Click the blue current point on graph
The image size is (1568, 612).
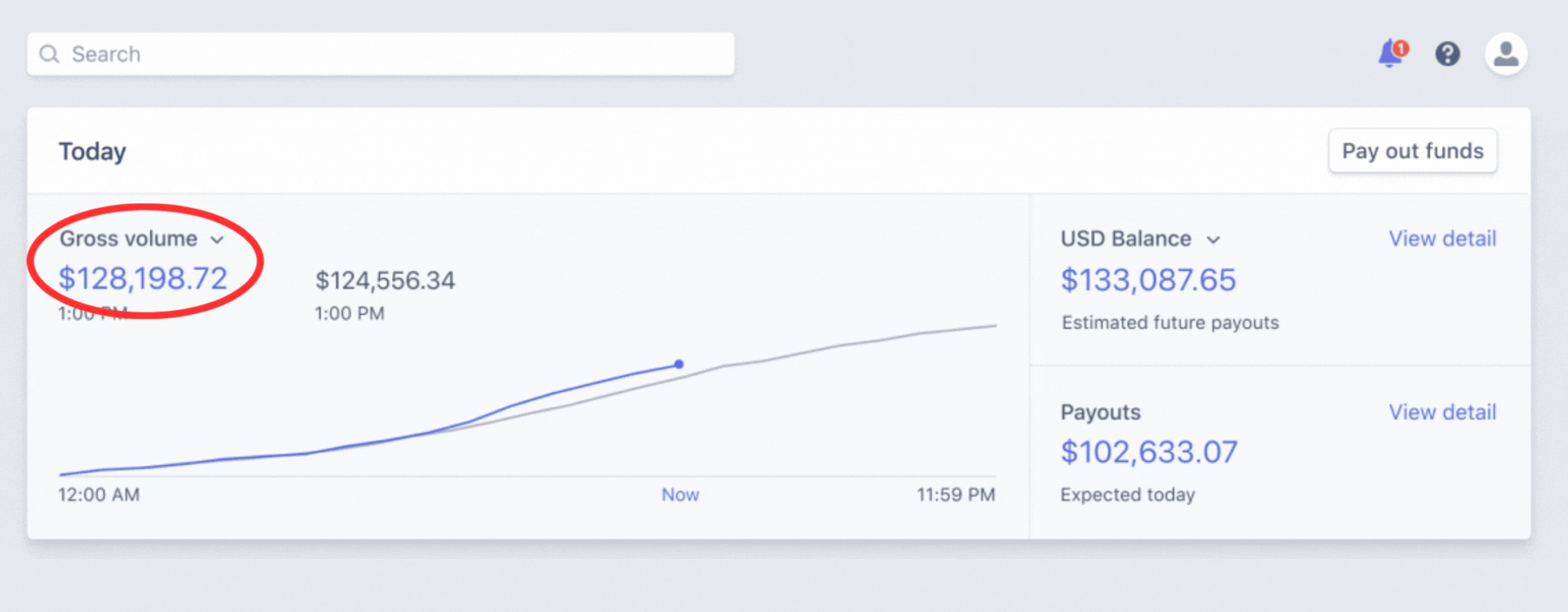(x=679, y=364)
